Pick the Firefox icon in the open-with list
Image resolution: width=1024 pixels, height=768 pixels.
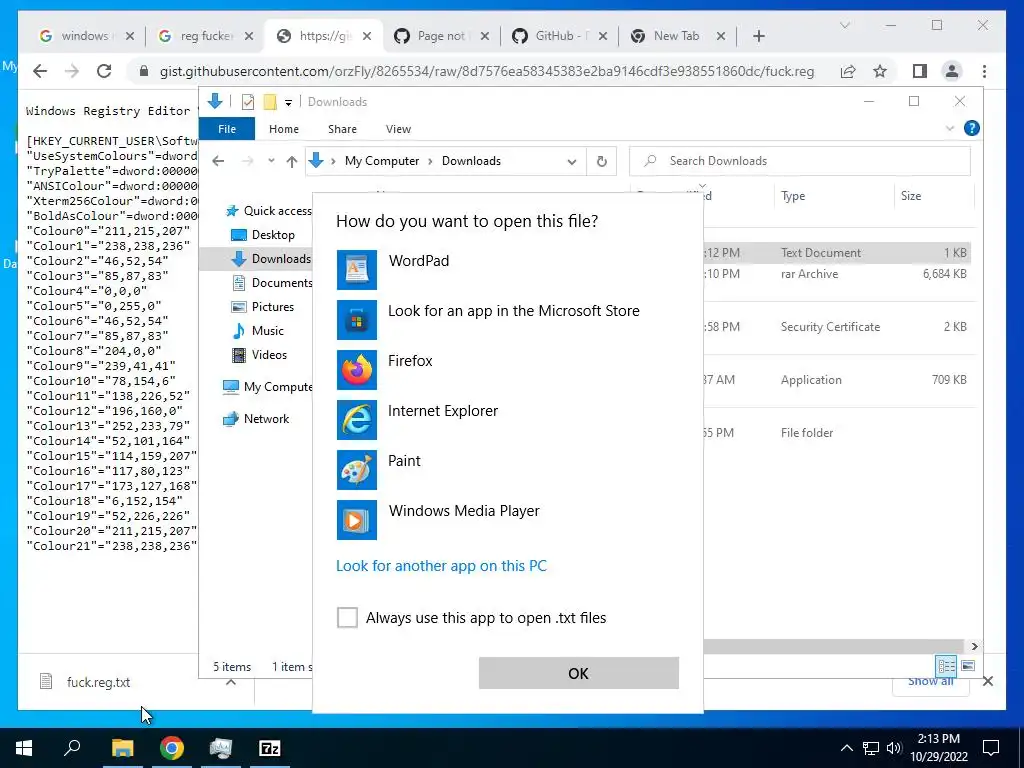click(x=357, y=370)
